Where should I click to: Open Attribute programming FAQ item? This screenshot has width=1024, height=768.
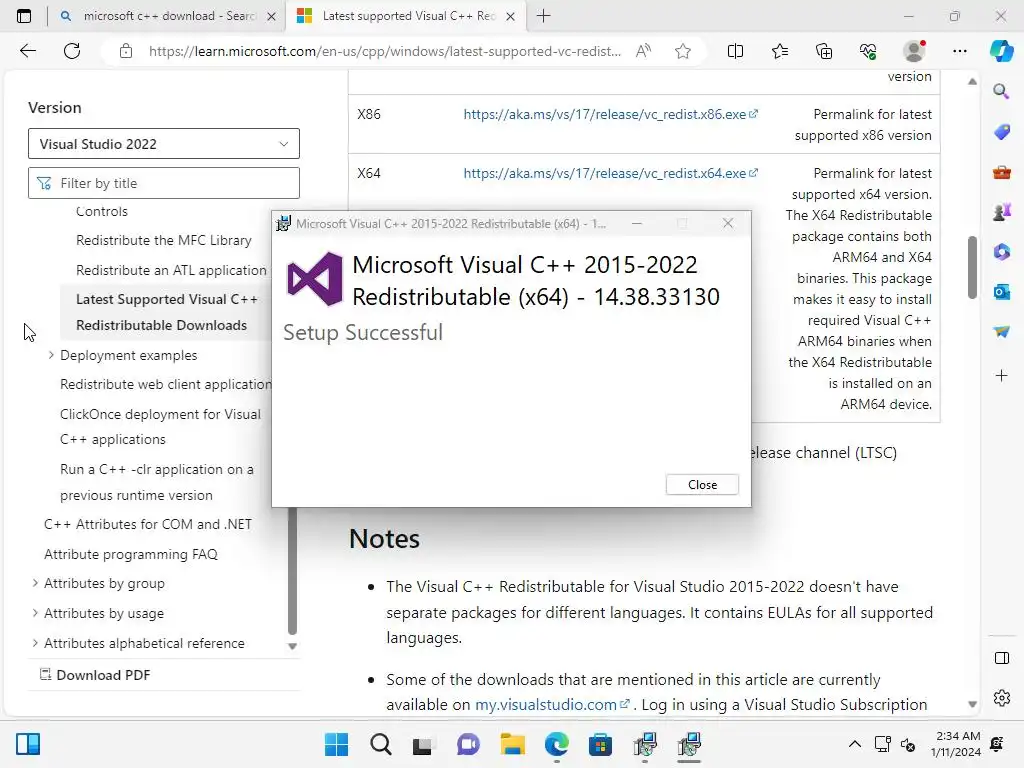(131, 554)
